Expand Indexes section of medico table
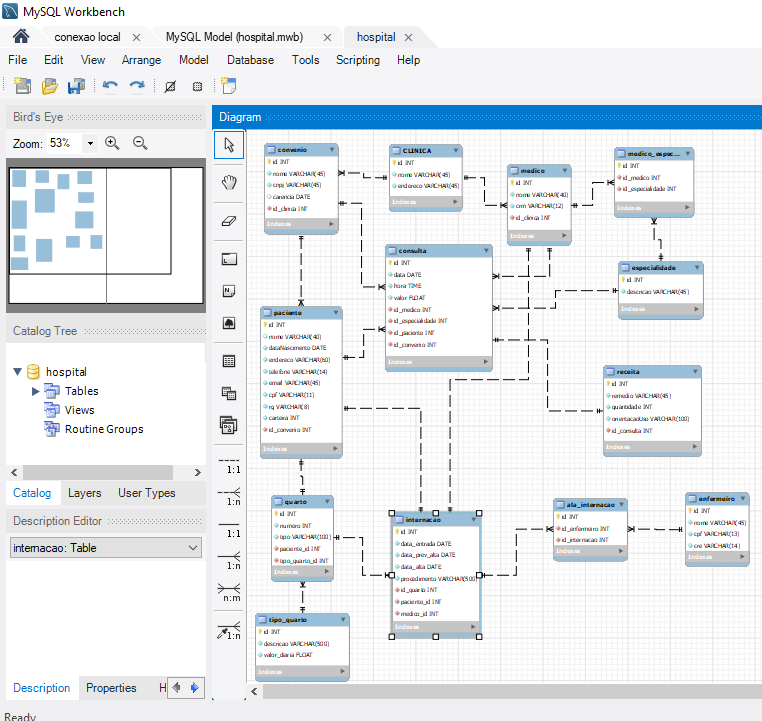 pyautogui.click(x=564, y=236)
